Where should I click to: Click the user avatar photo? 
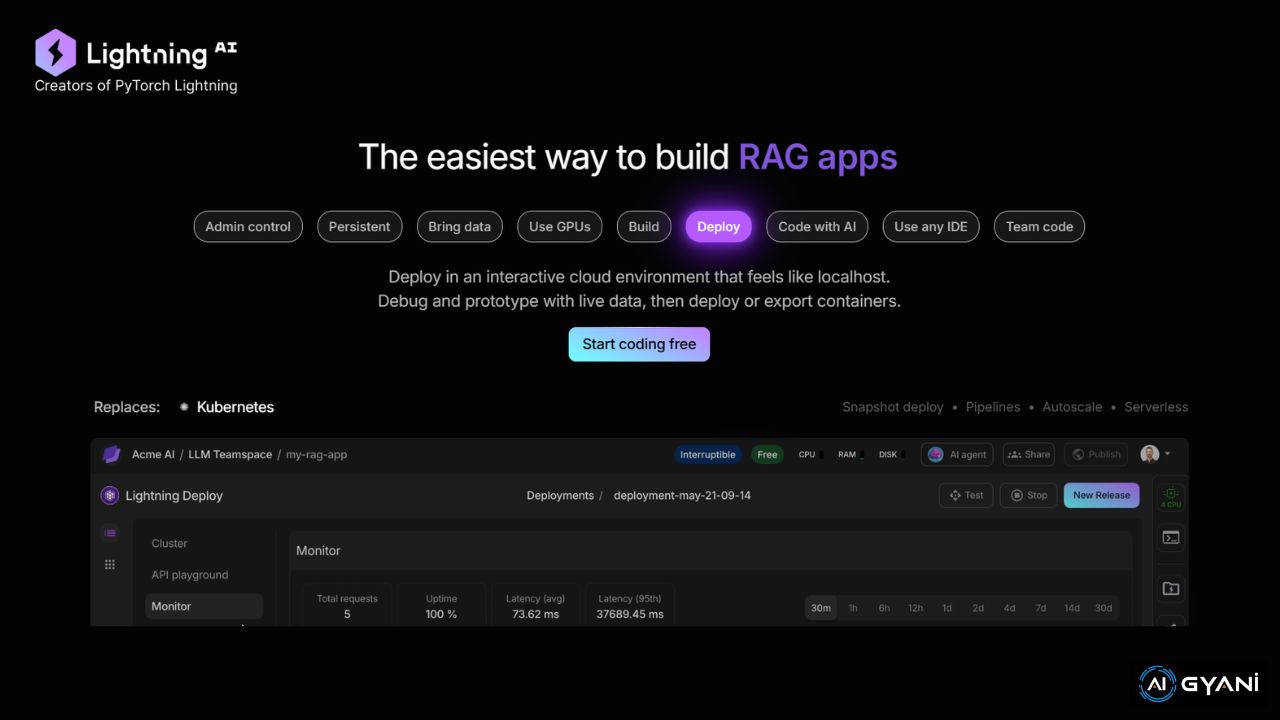pos(1149,454)
